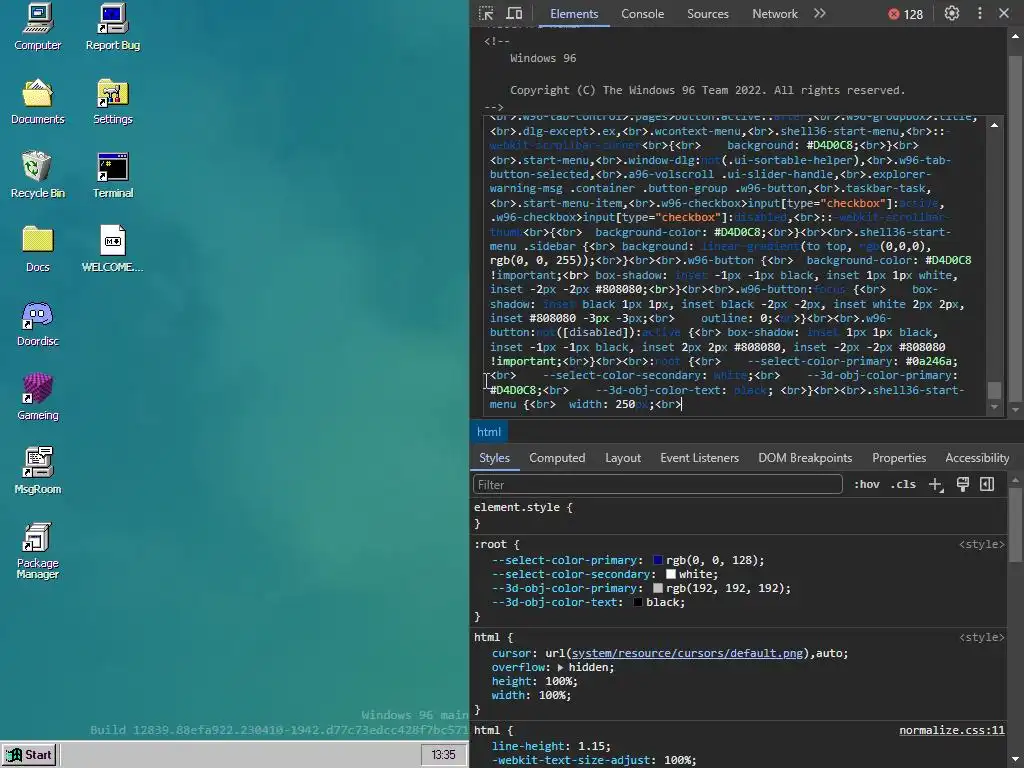Click the 128 errors indicator
This screenshot has width=1024, height=768.
[x=906, y=14]
